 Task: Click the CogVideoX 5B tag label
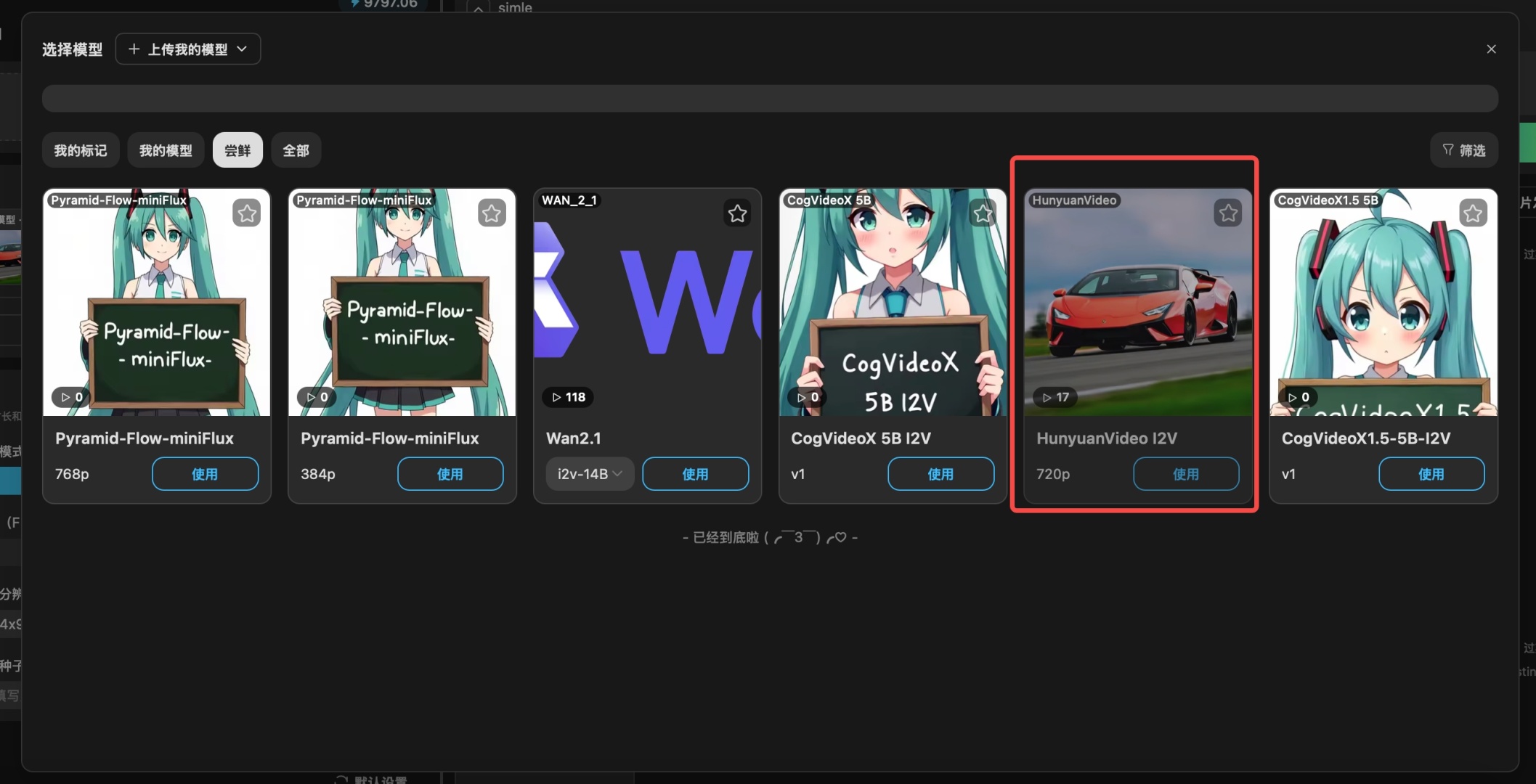pos(829,200)
